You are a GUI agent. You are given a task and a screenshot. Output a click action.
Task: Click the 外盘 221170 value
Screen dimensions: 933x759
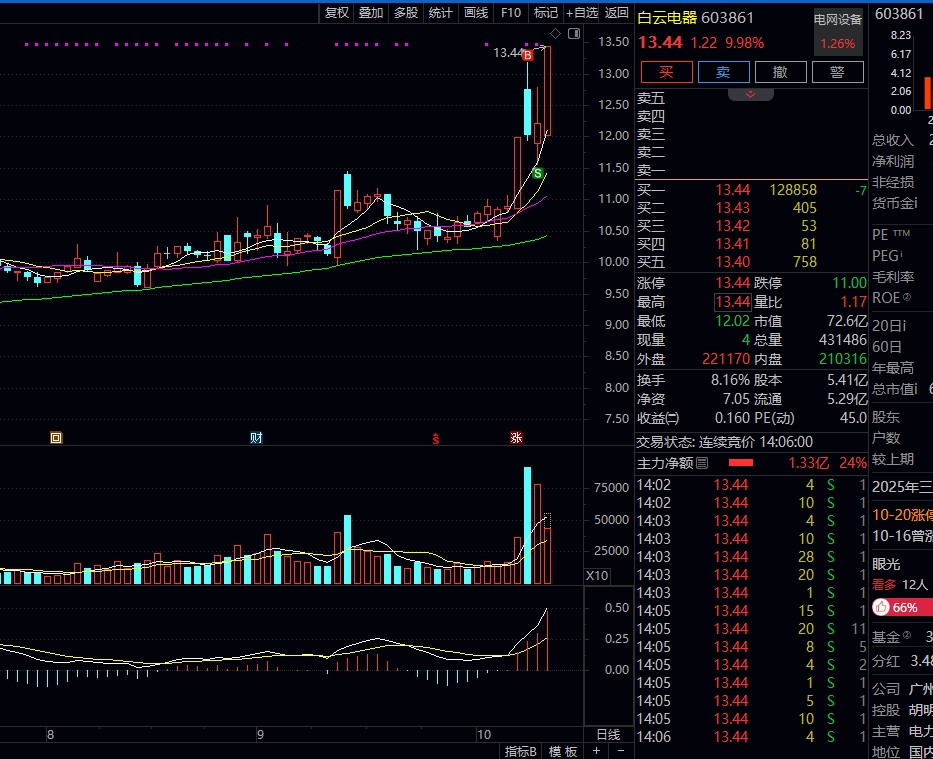(726, 359)
